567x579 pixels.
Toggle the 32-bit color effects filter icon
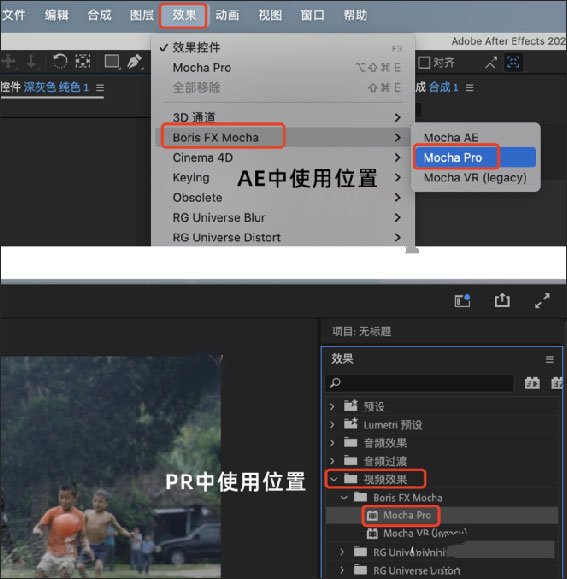[557, 383]
